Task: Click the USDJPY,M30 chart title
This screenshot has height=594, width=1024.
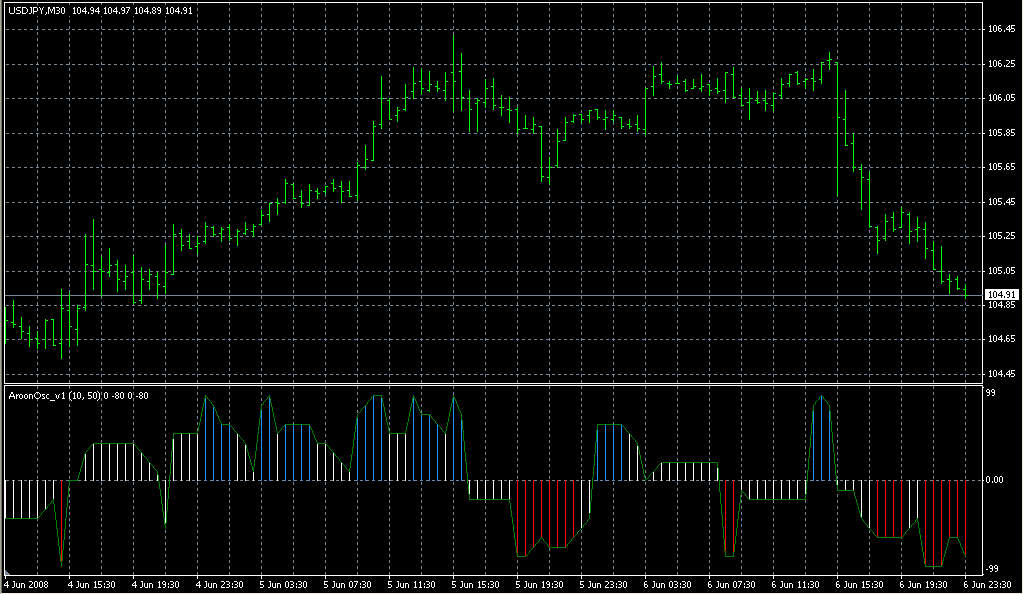Action: [37, 10]
